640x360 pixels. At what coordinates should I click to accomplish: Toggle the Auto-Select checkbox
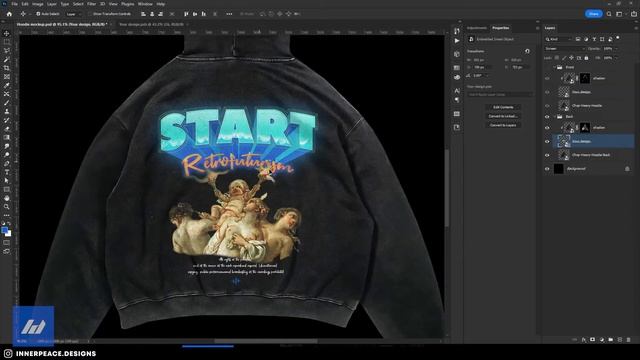coord(38,14)
